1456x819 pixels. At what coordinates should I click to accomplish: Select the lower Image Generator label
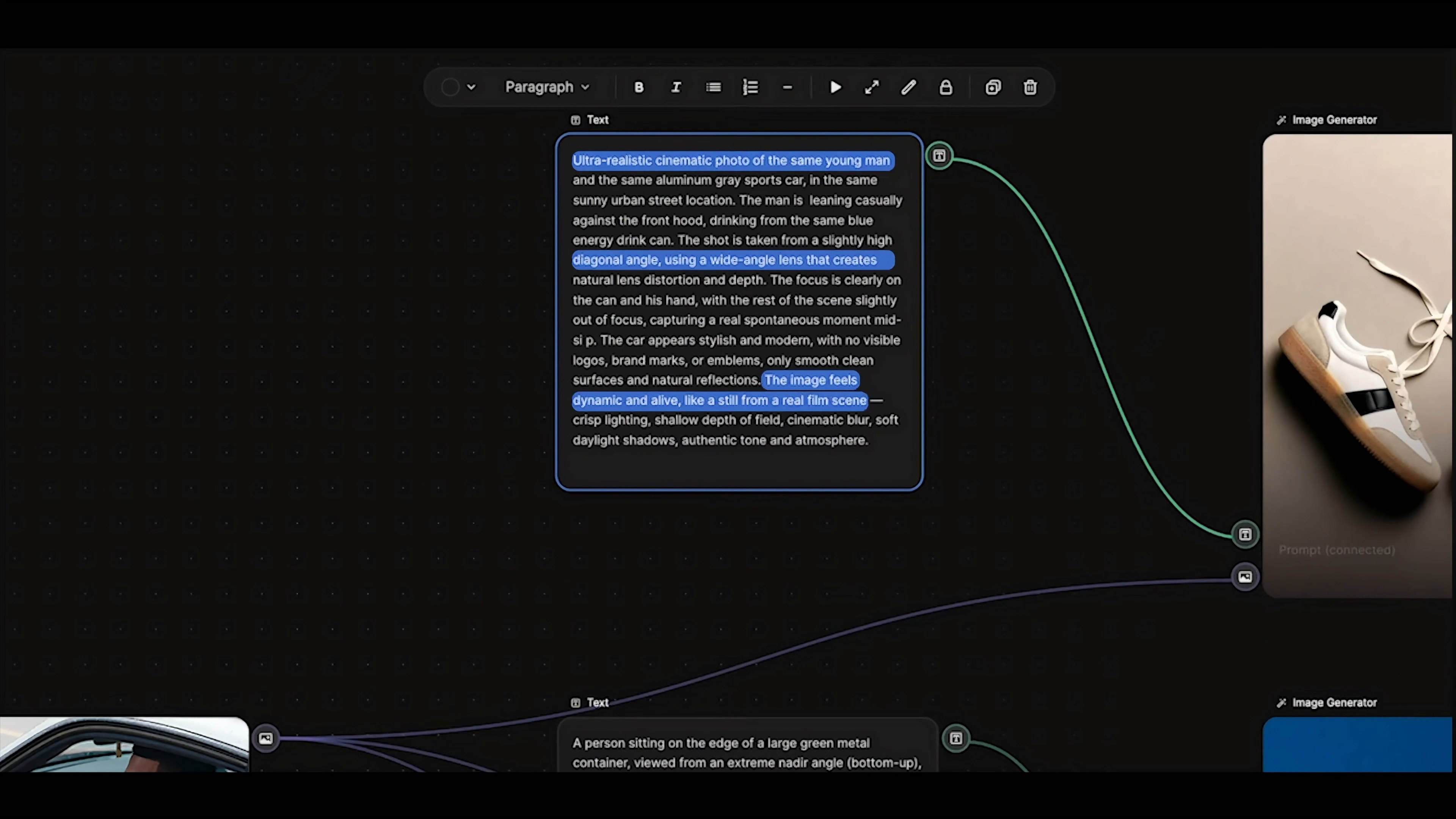1335,703
